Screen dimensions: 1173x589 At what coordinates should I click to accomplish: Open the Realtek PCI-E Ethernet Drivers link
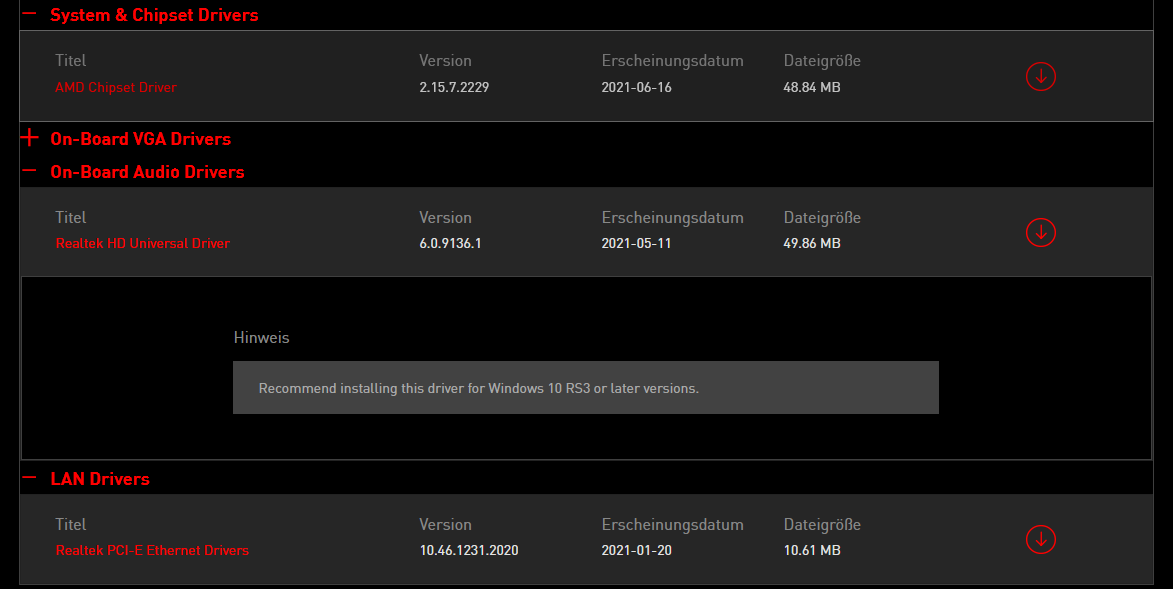pos(152,551)
